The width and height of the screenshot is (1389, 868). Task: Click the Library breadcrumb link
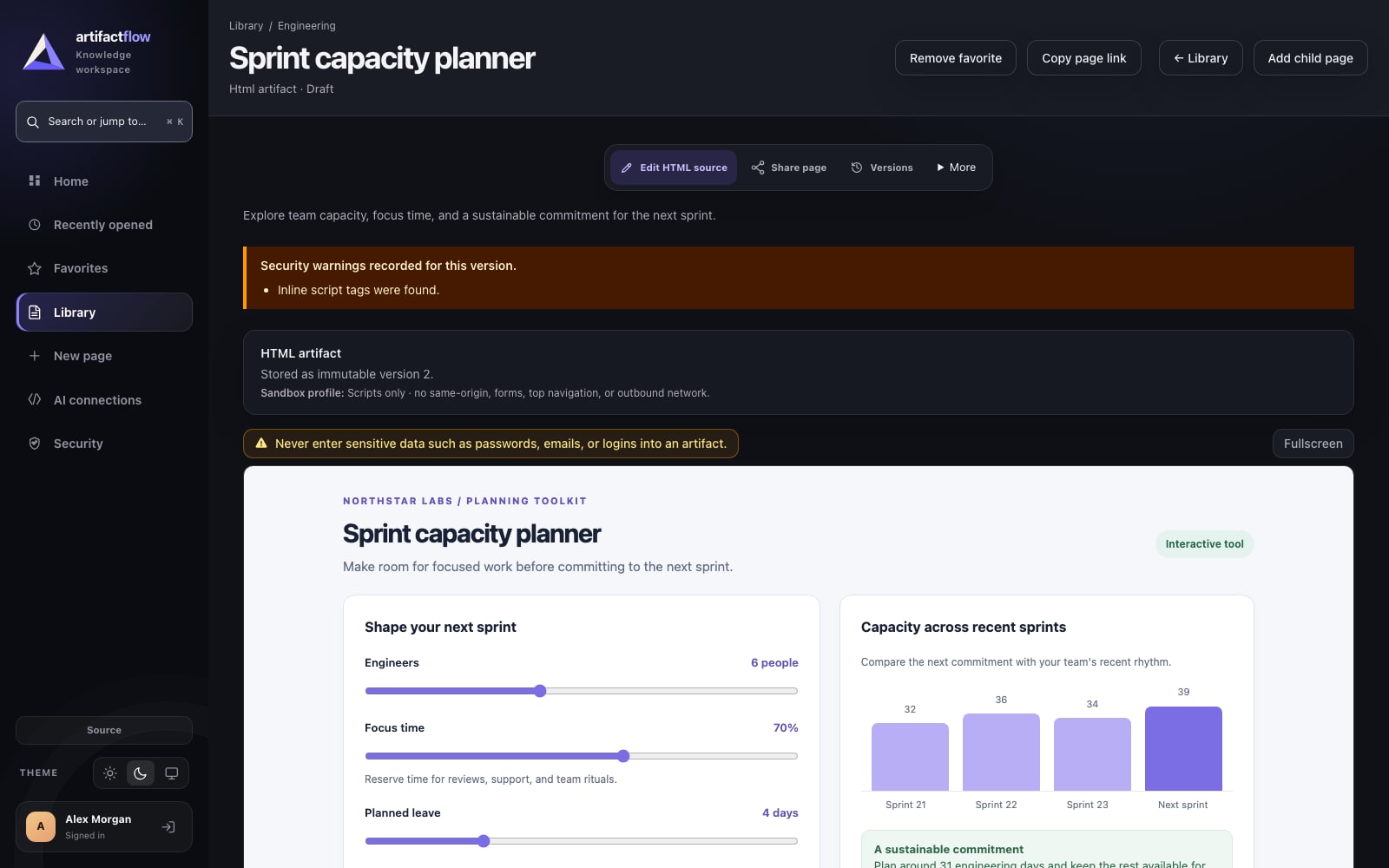(x=247, y=26)
